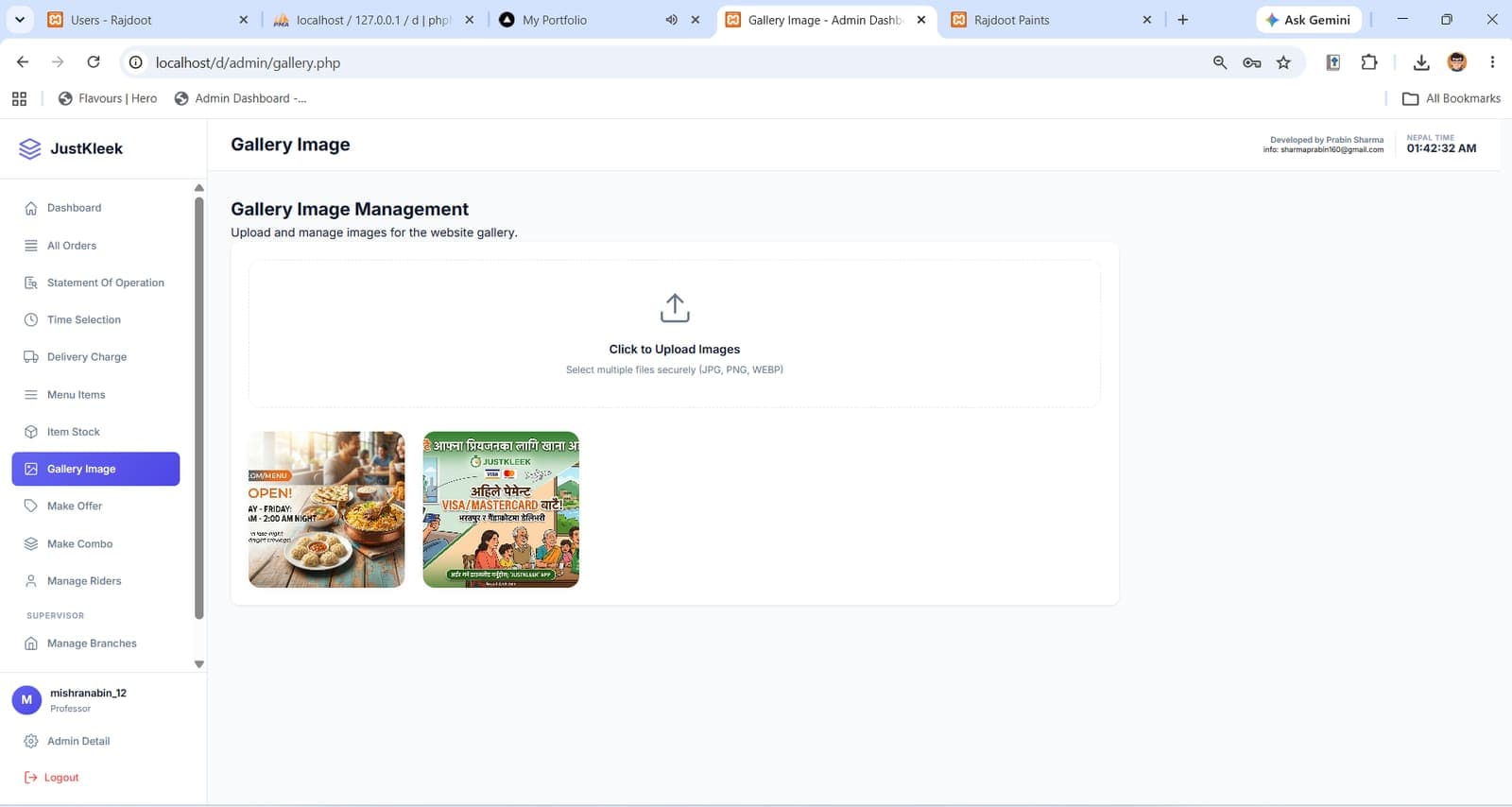The width and height of the screenshot is (1512, 807).
Task: Open All Orders in sidebar
Action: 95,246
